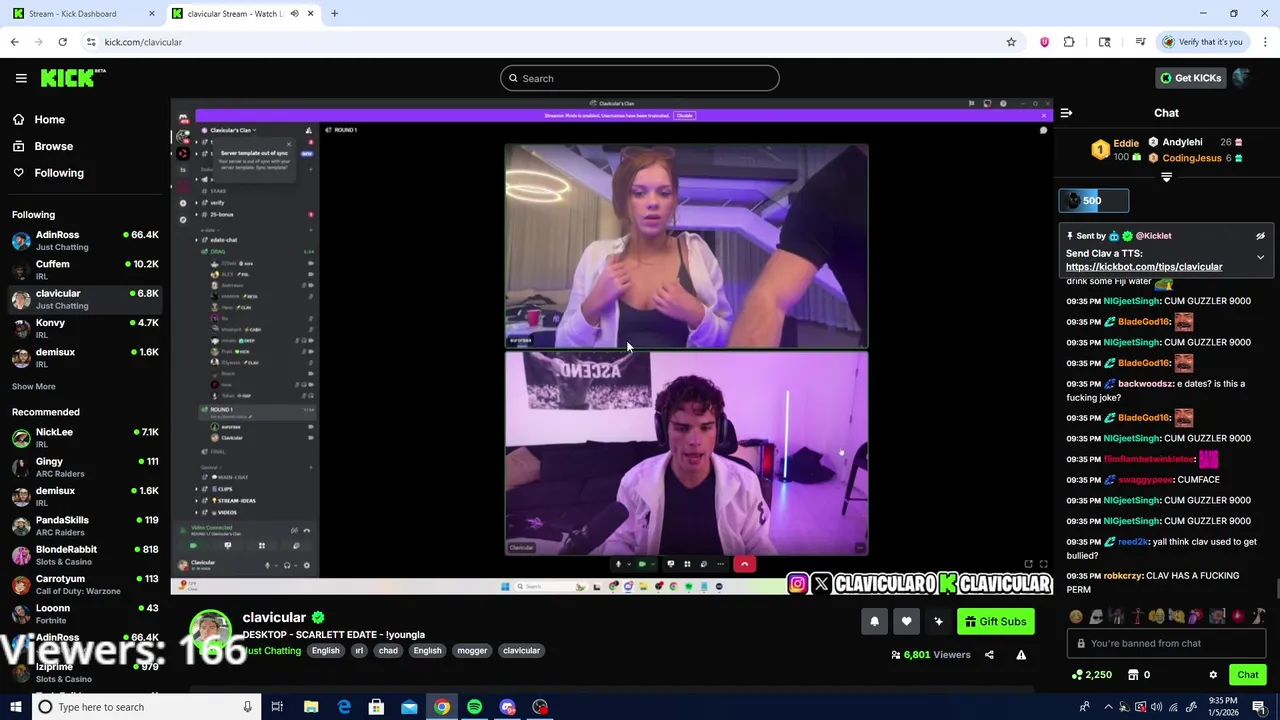Image resolution: width=1280 pixels, height=720 pixels.
Task: Click the share stream icon
Action: point(989,655)
